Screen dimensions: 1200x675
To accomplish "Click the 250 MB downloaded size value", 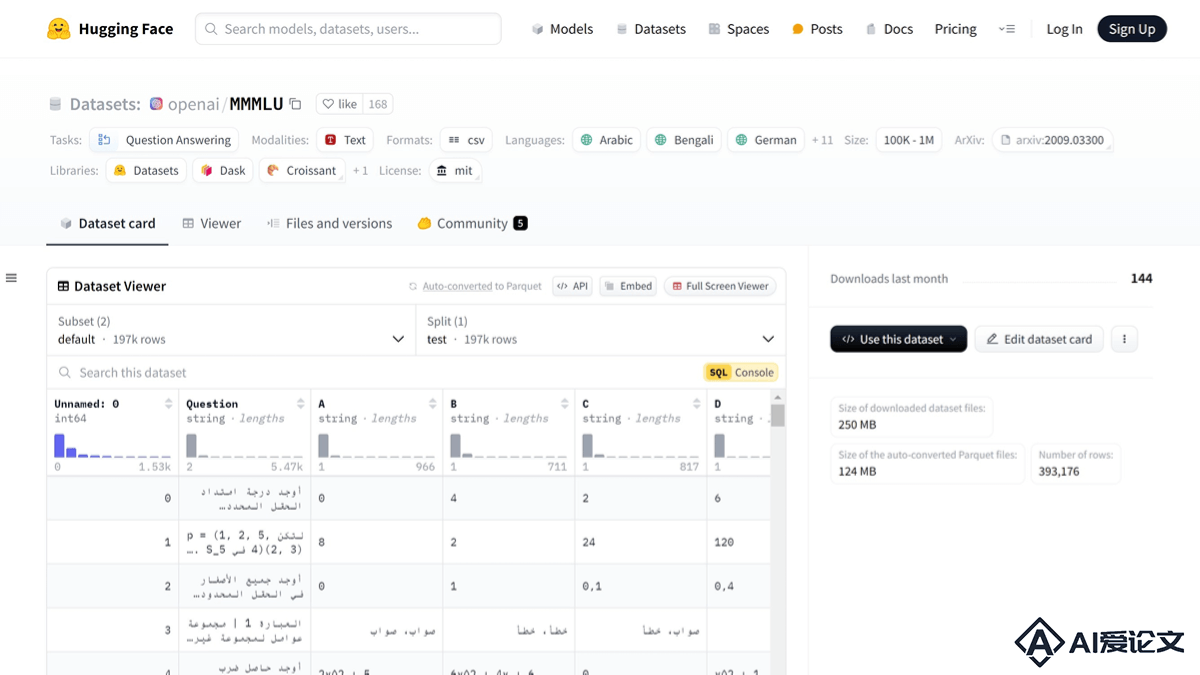I will click(857, 424).
